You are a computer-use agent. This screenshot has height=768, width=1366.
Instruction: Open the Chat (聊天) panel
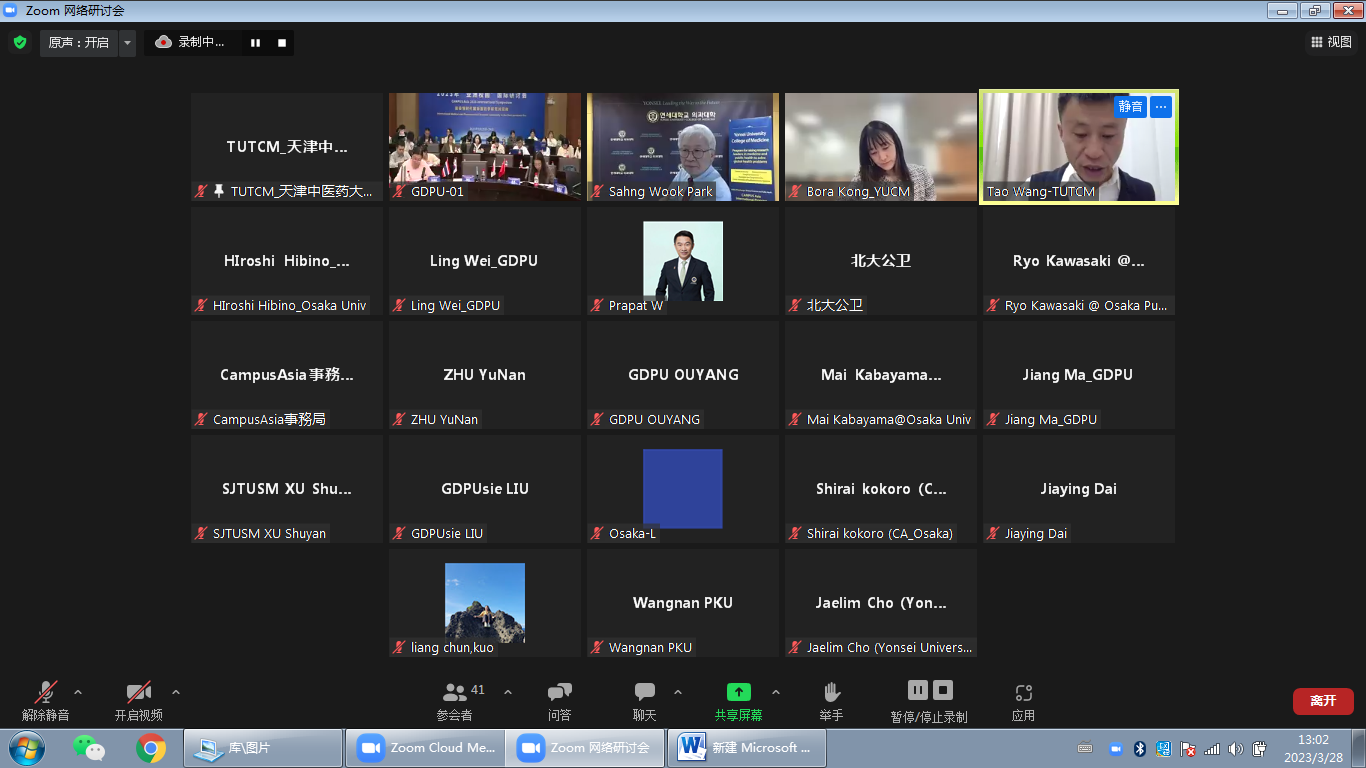click(645, 701)
